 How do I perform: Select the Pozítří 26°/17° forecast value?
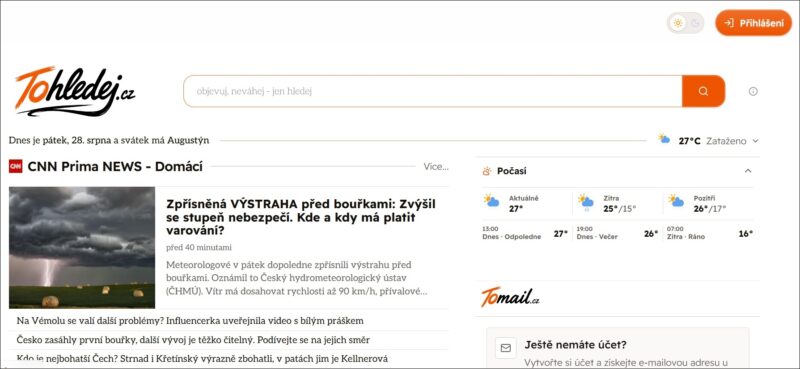click(710, 209)
